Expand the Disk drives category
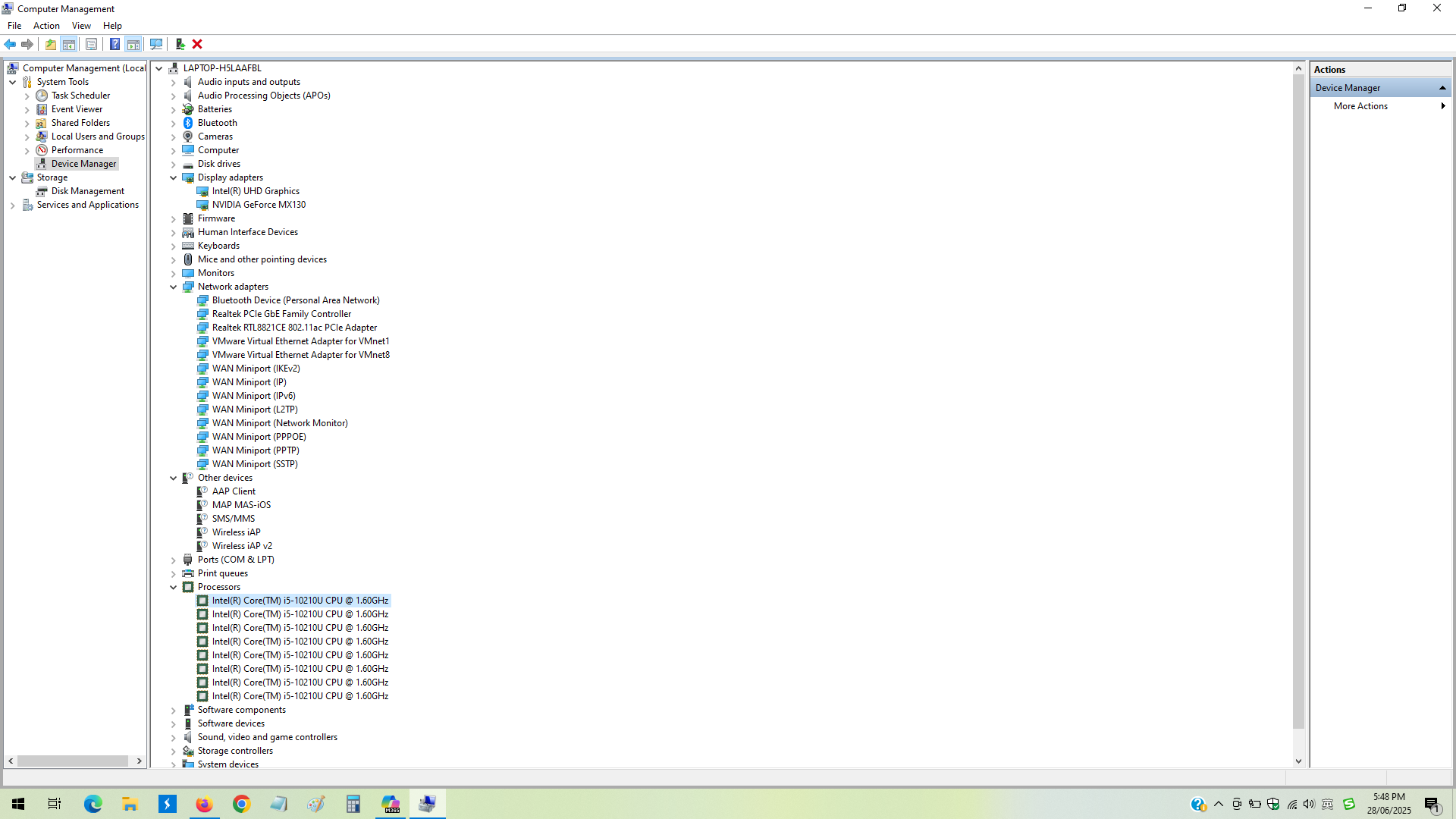The width and height of the screenshot is (1456, 819). [174, 164]
